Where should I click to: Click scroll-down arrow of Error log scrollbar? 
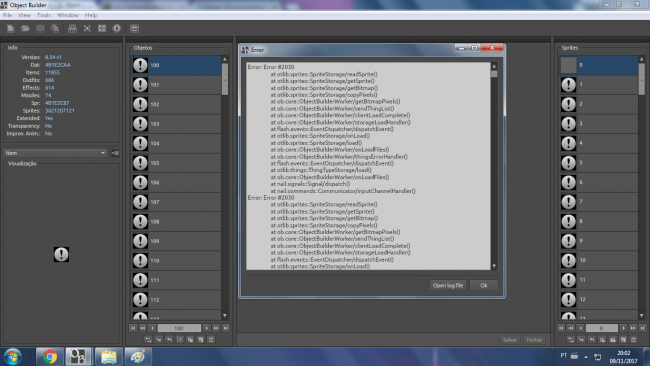tap(494, 266)
